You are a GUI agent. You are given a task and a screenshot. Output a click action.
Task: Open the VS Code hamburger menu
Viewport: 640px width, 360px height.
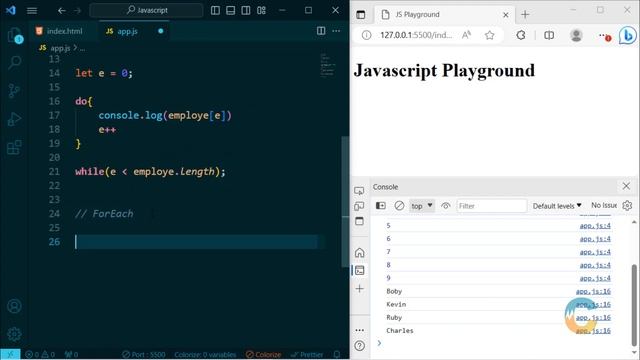click(32, 11)
